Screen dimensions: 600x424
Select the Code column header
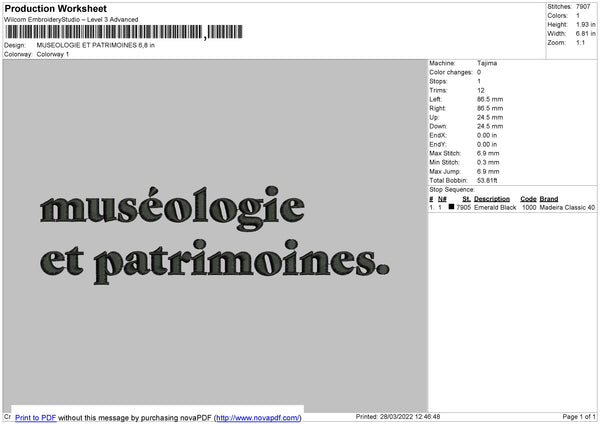pyautogui.click(x=528, y=199)
